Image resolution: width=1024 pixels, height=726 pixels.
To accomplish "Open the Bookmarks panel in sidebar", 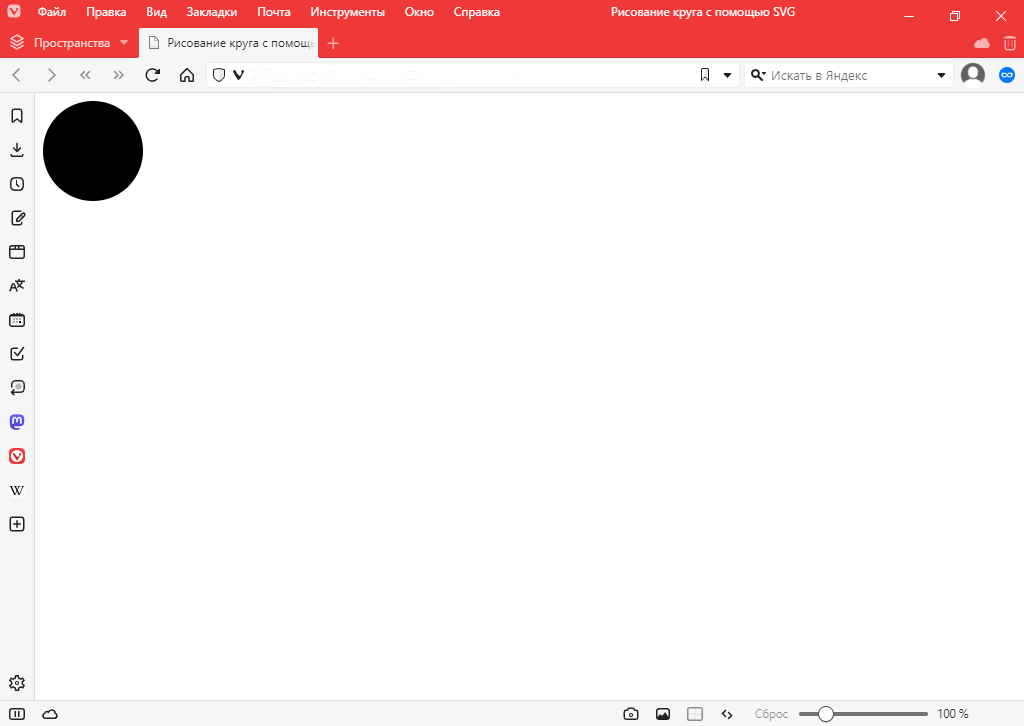I will click(x=17, y=116).
